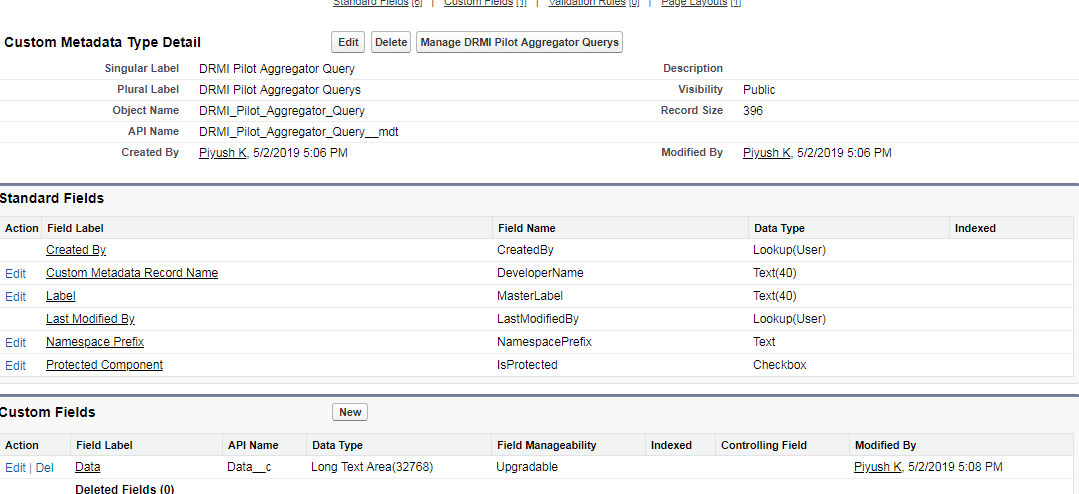Click Edit for the Data custom field
The width and height of the screenshot is (1079, 494).
[x=16, y=467]
